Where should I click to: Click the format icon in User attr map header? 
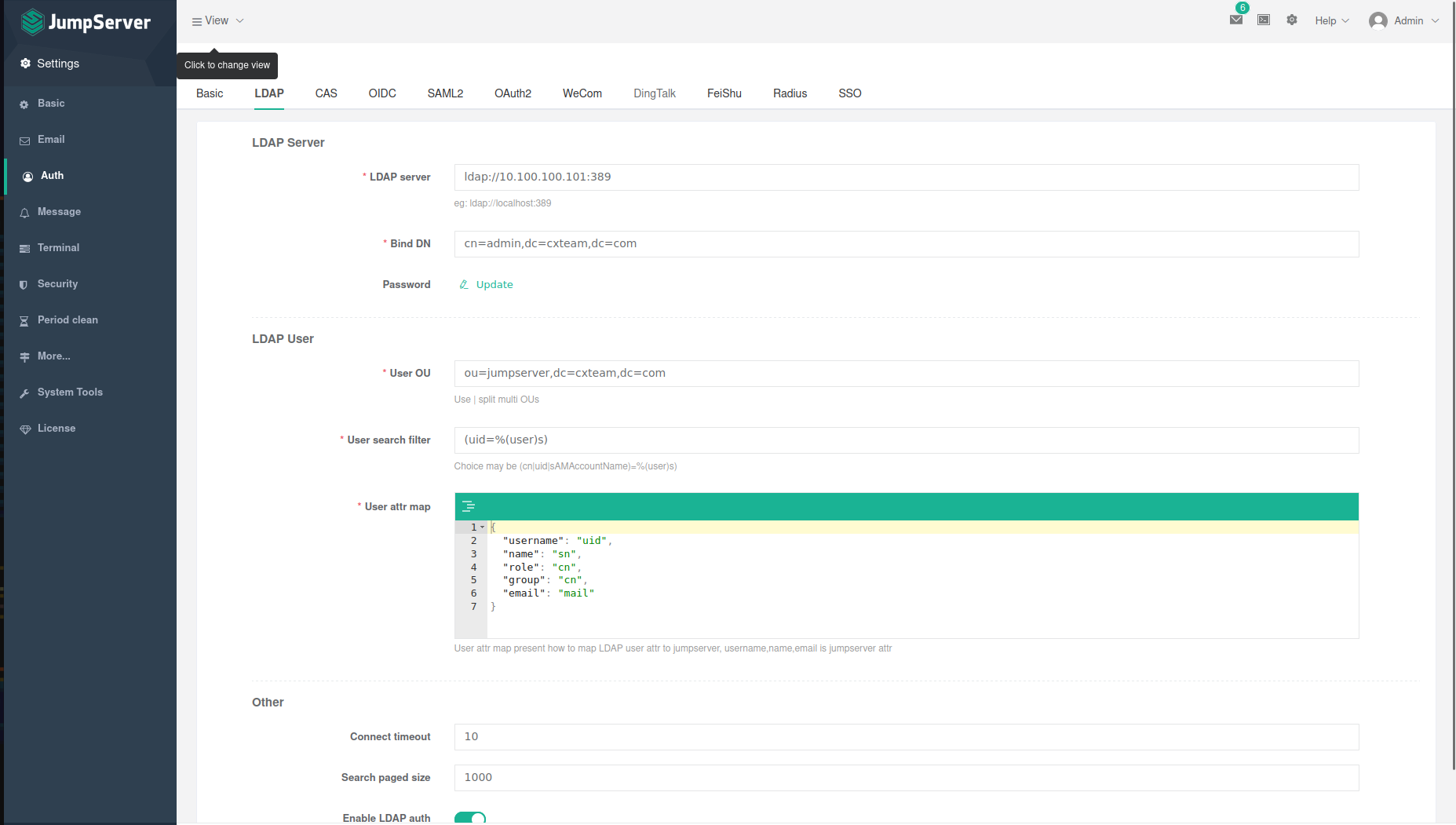point(469,506)
